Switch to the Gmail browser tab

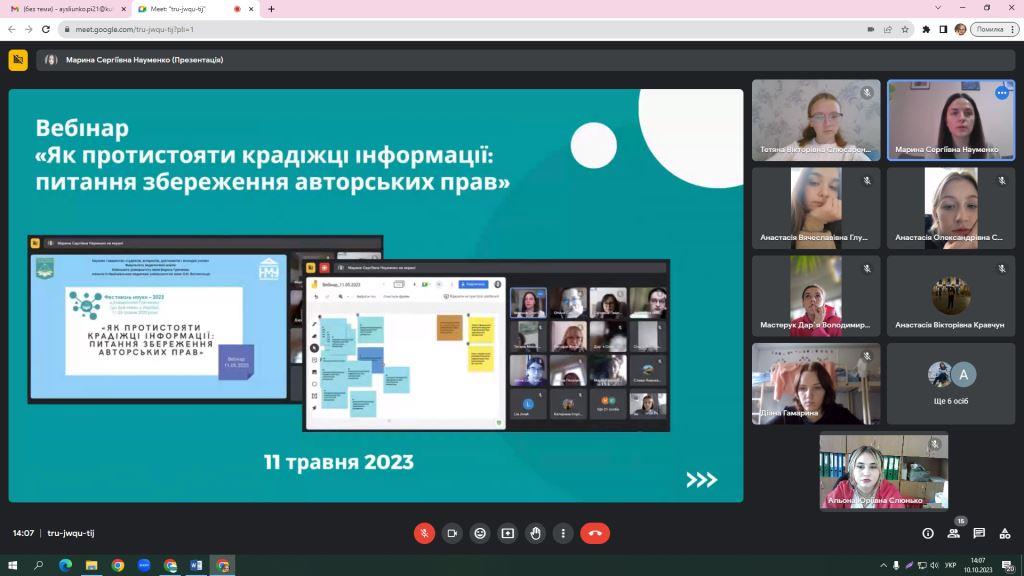(x=65, y=9)
